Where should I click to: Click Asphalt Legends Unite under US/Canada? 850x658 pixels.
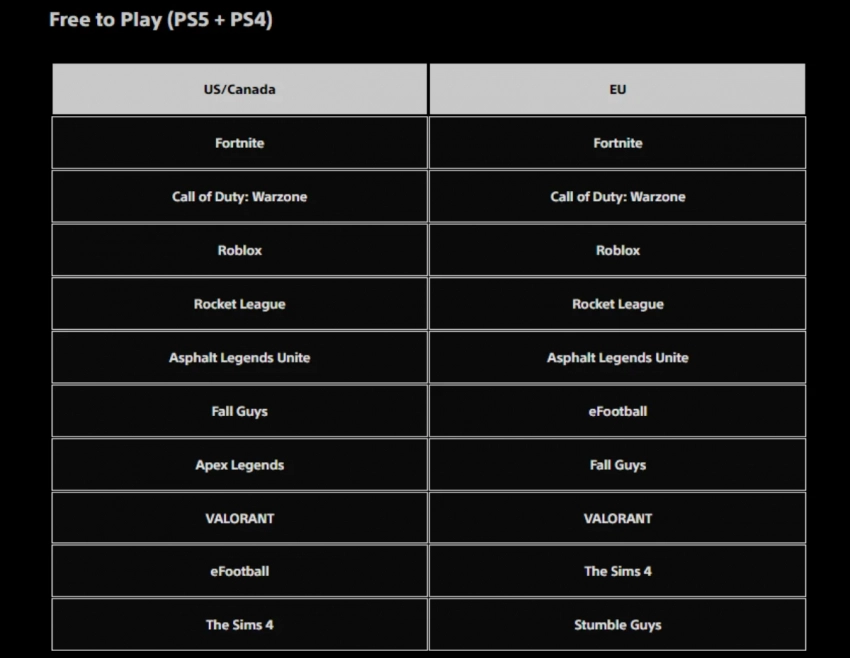(x=240, y=358)
